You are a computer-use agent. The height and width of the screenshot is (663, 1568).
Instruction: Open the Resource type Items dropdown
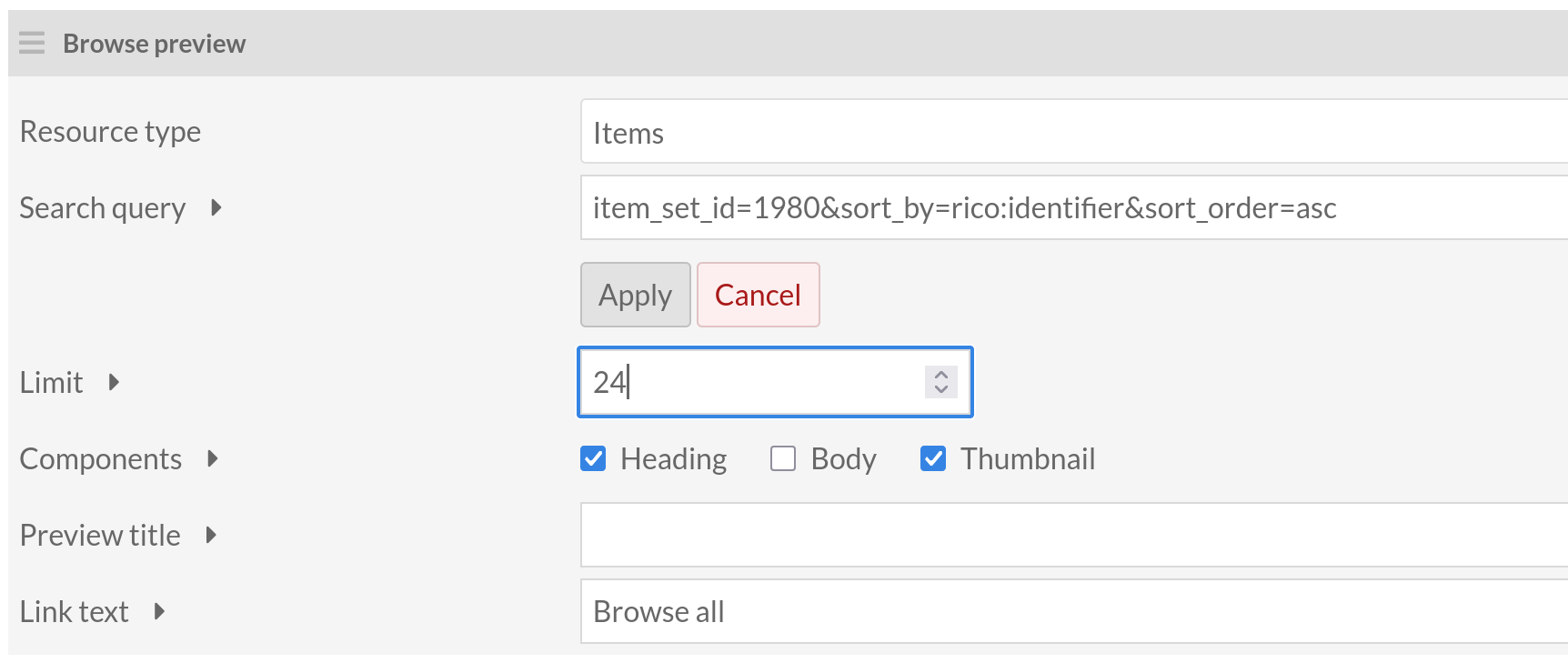tap(1073, 133)
